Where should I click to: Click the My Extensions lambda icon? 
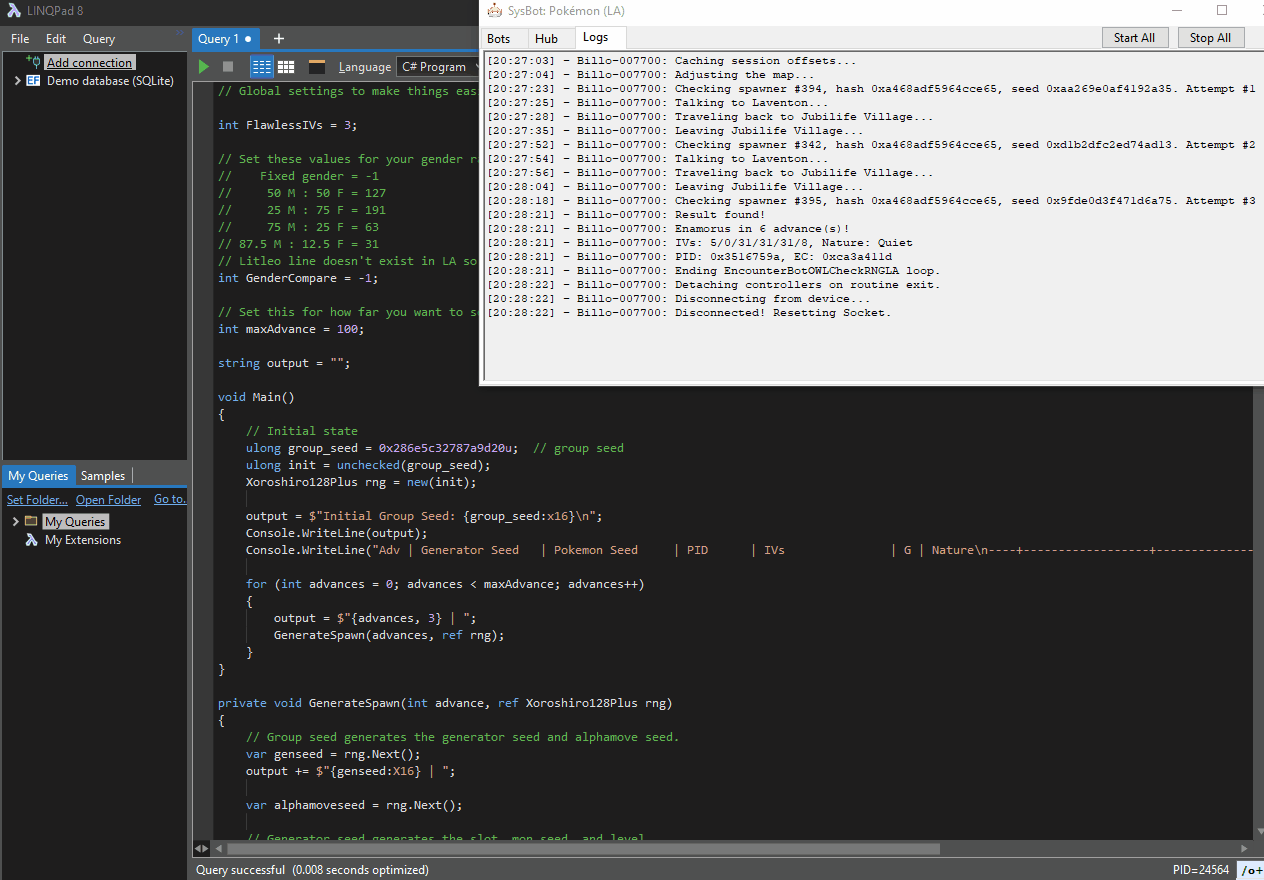[x=32, y=540]
